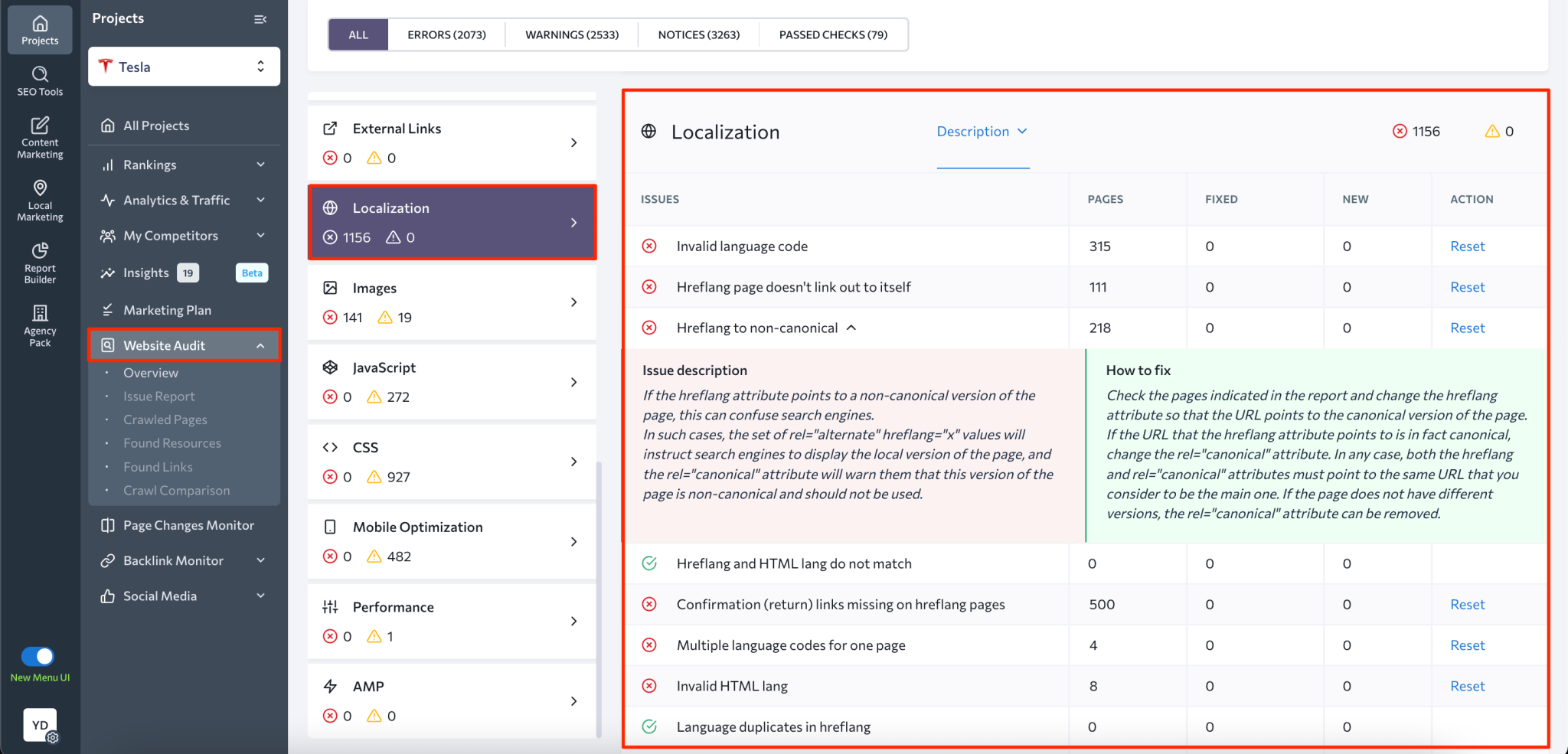Open the Tesla project switcher
1568x754 pixels.
[x=183, y=67]
